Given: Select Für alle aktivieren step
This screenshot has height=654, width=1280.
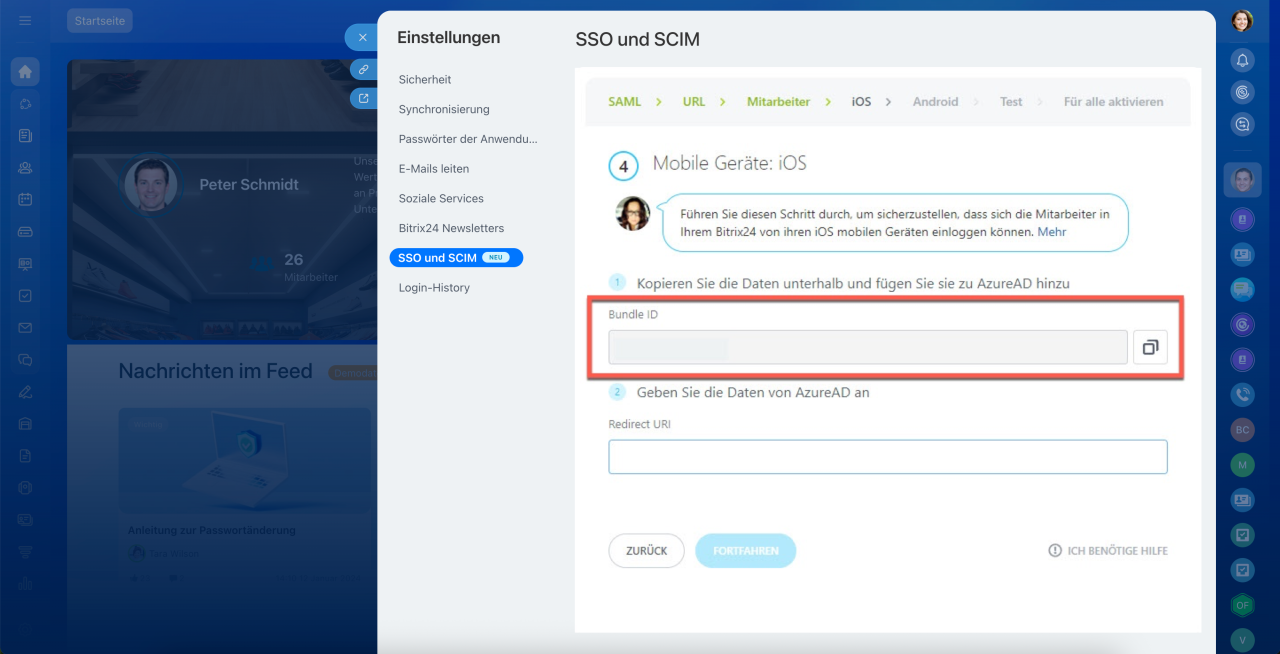Looking at the screenshot, I should coord(1113,102).
